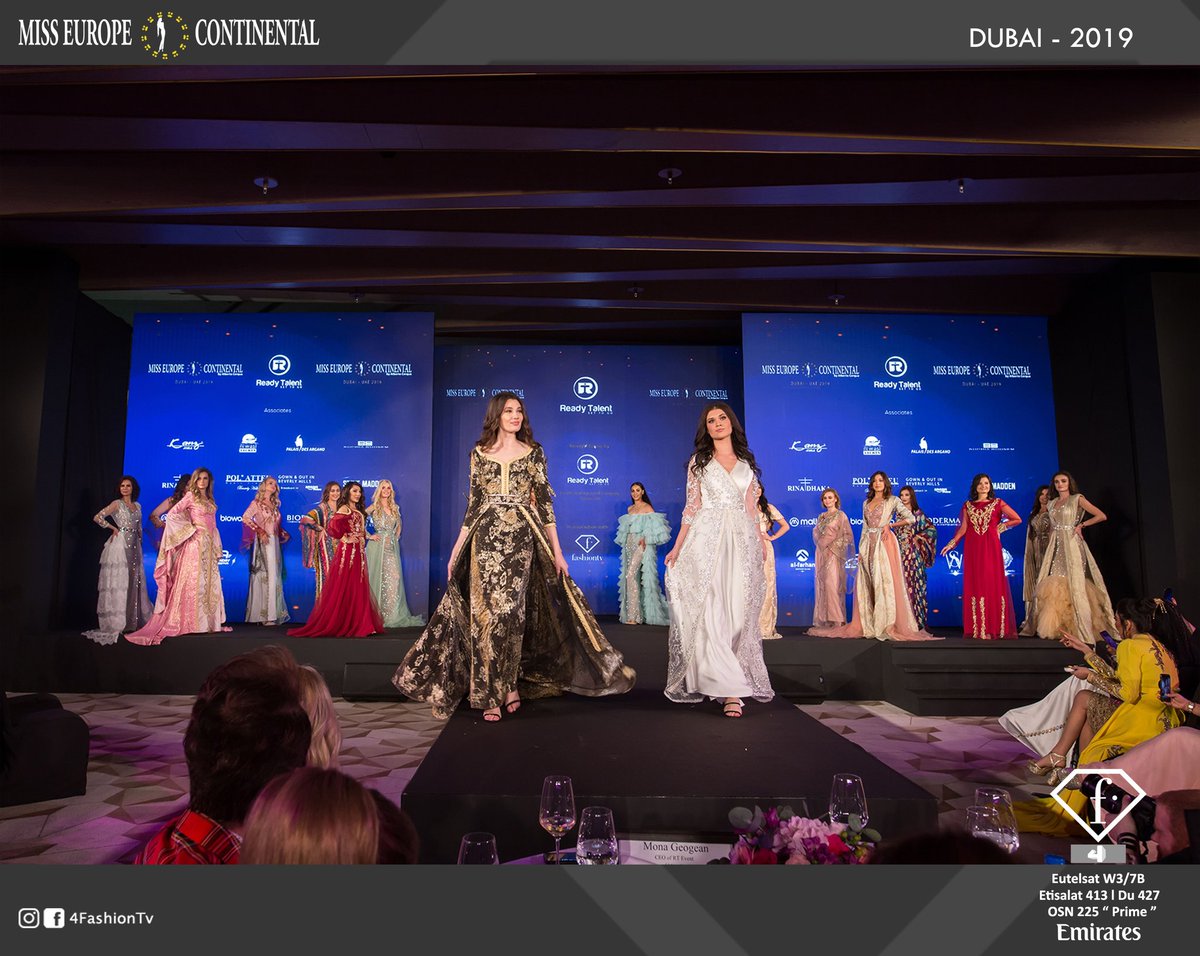Click the 'Mona Geogean' name card
Image resolution: width=1200 pixels, height=956 pixels.
pyautogui.click(x=673, y=851)
